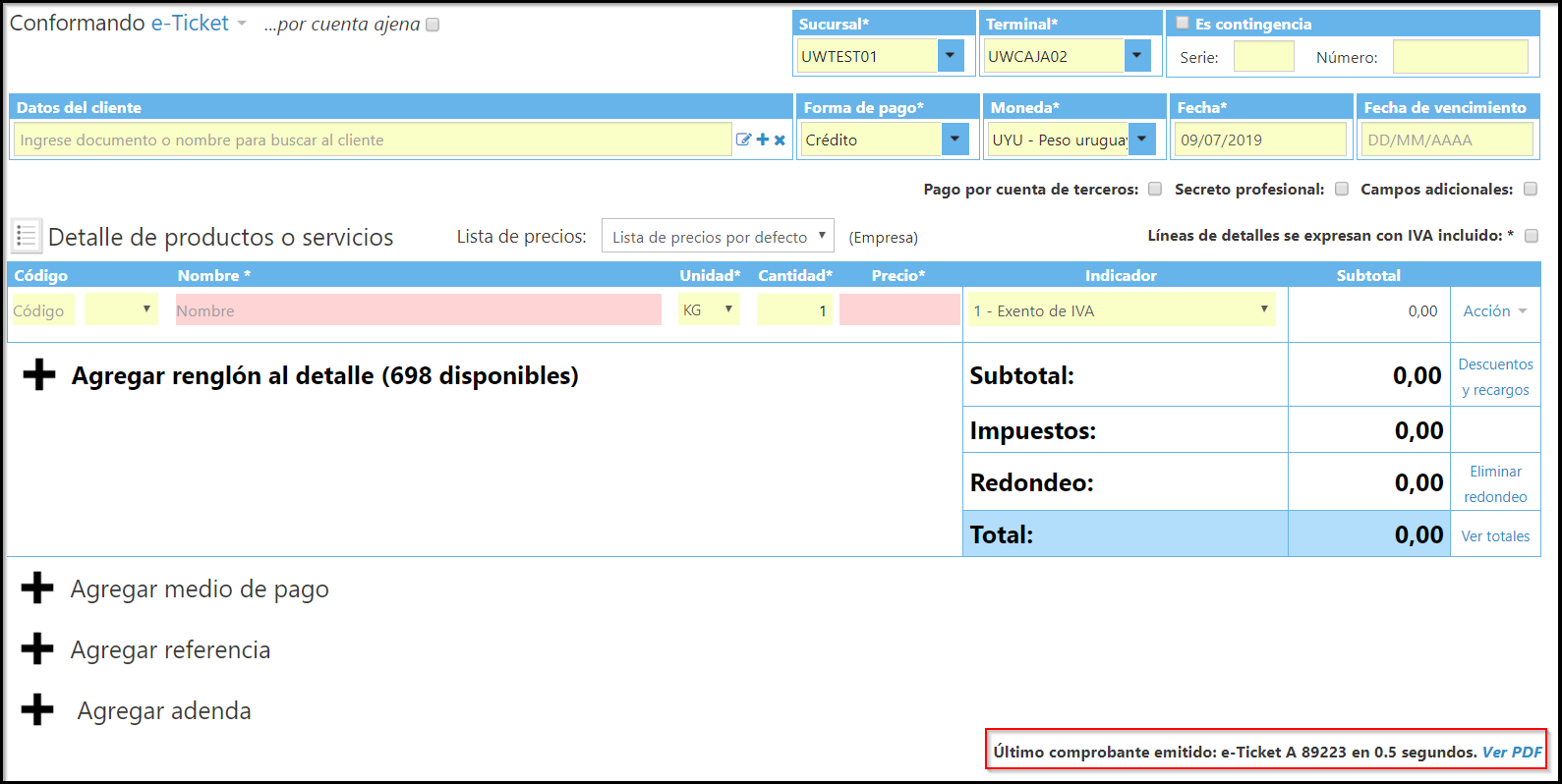Open the Sucursal dropdown
The height and width of the screenshot is (784, 1562).
(x=950, y=56)
